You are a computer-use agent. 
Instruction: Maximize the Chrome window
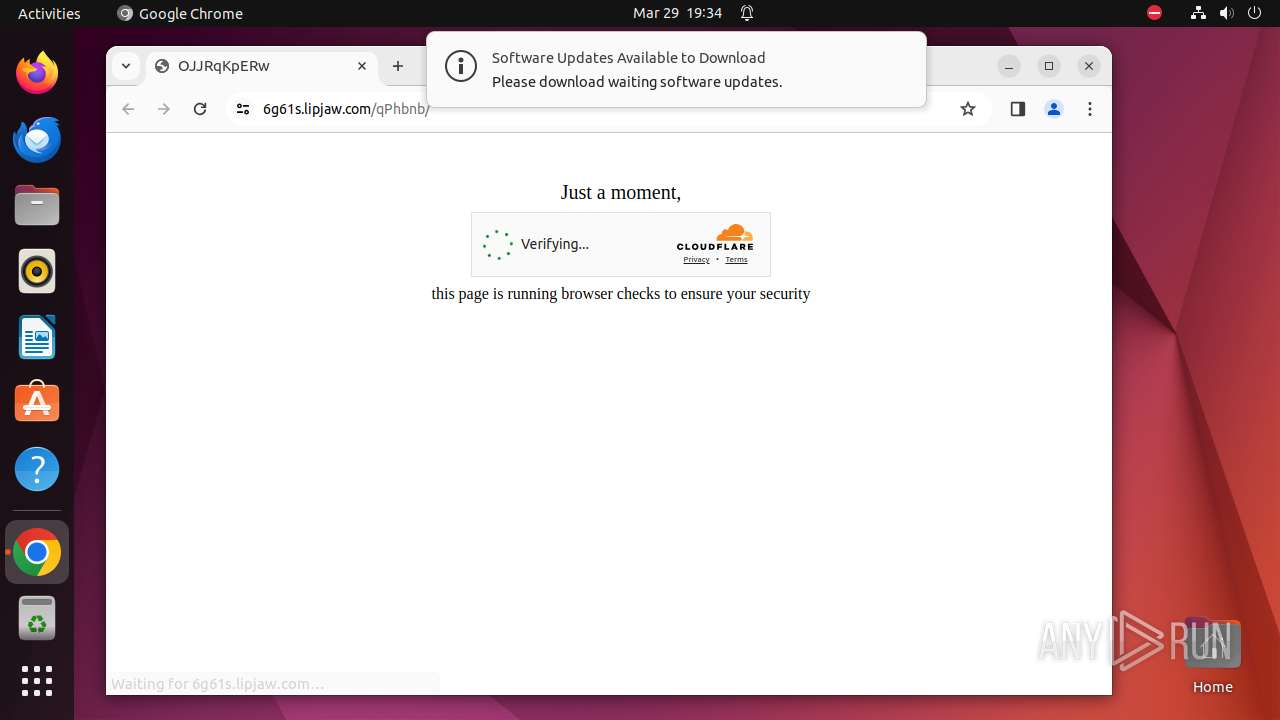[x=1049, y=66]
